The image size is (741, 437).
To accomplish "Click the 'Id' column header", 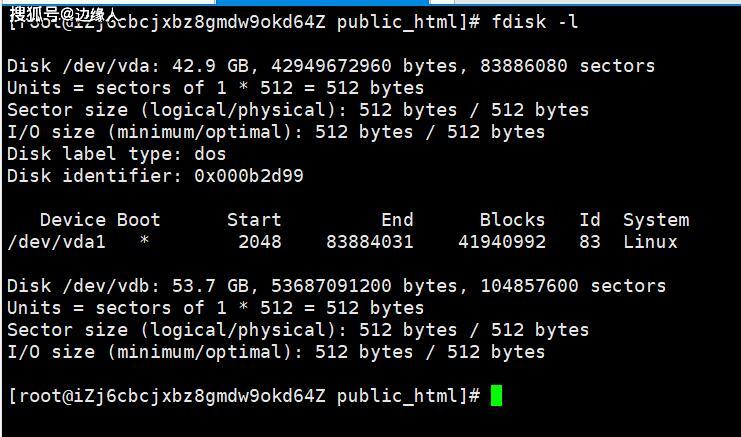I will tap(590, 220).
